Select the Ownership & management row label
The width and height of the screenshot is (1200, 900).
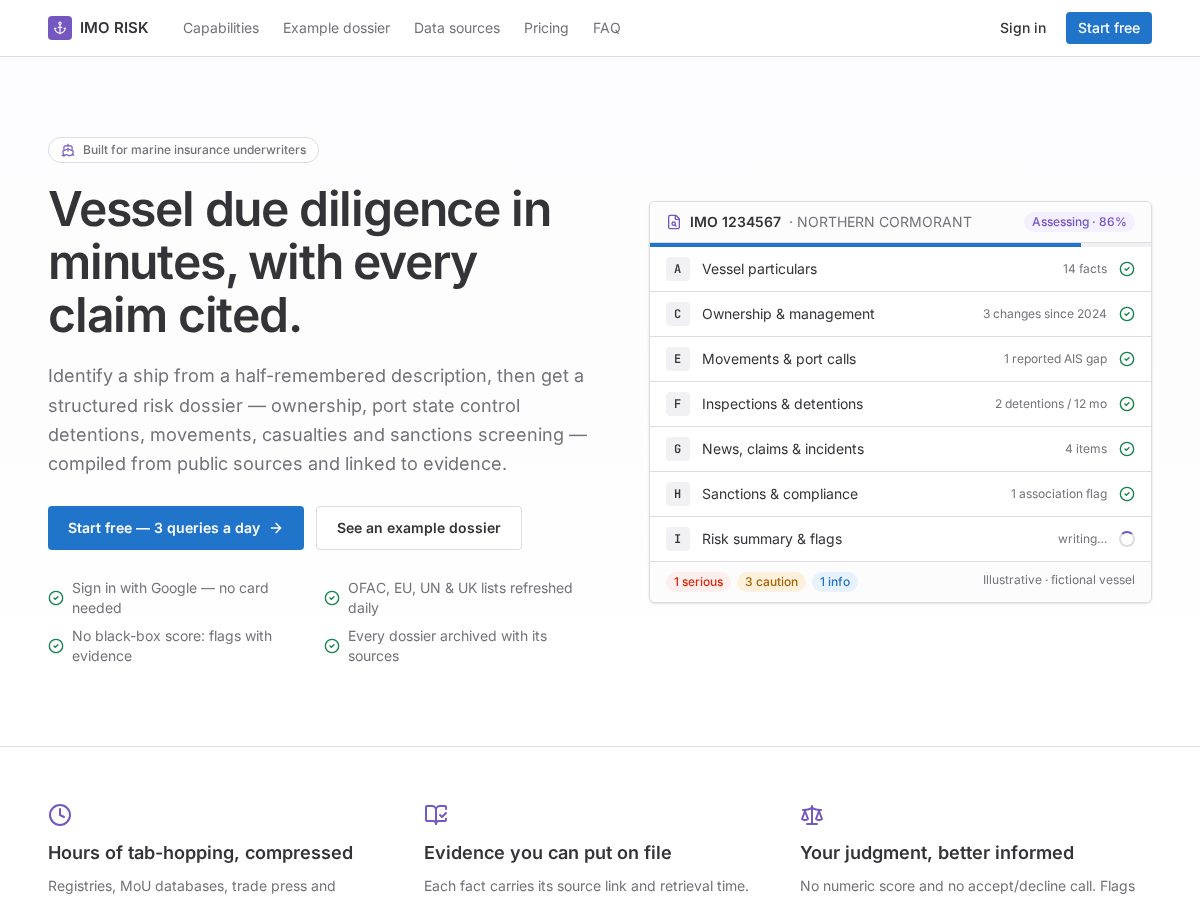(788, 314)
